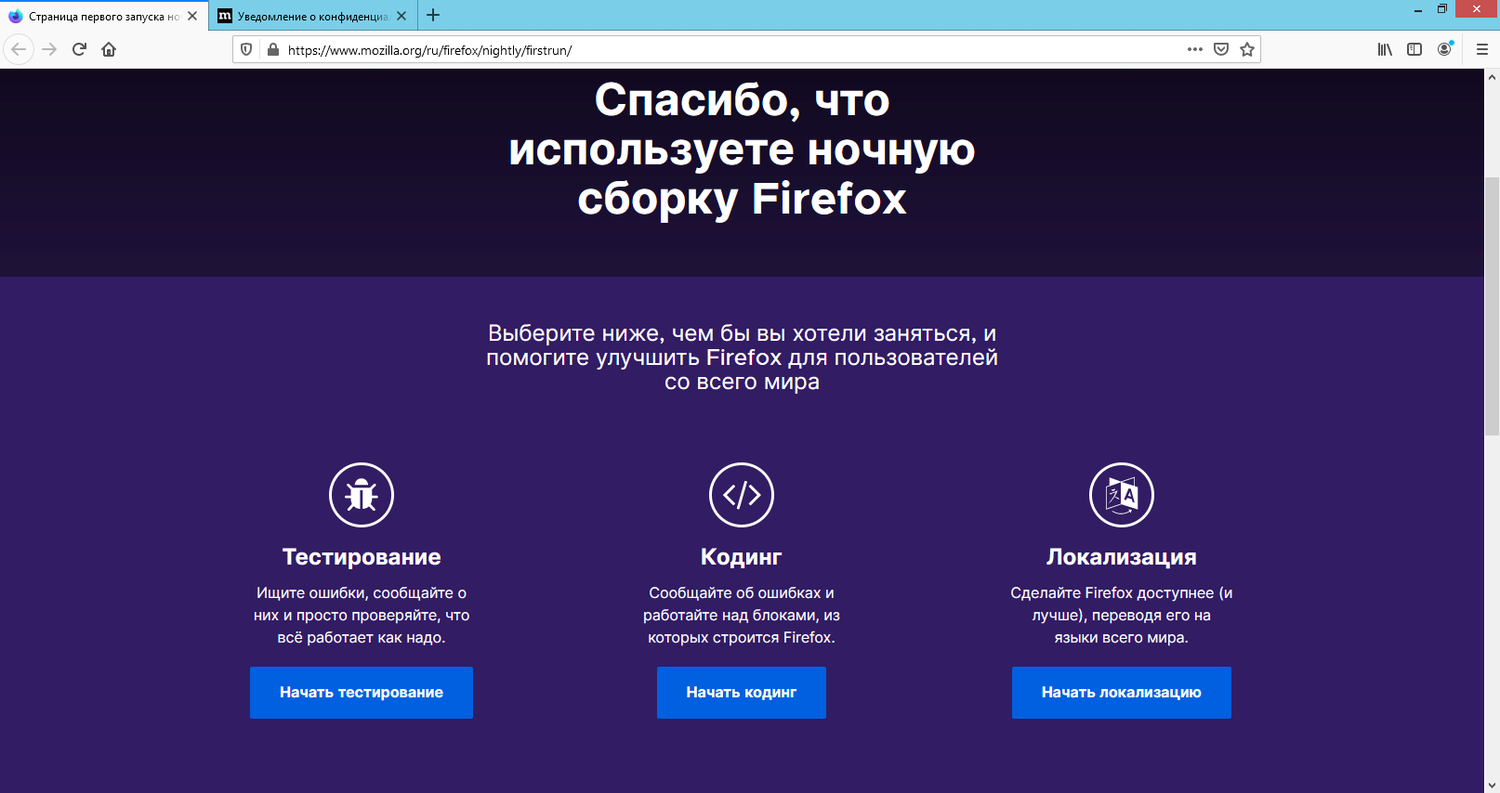1500x793 pixels.
Task: Go to the Home page icon
Action: (x=109, y=49)
